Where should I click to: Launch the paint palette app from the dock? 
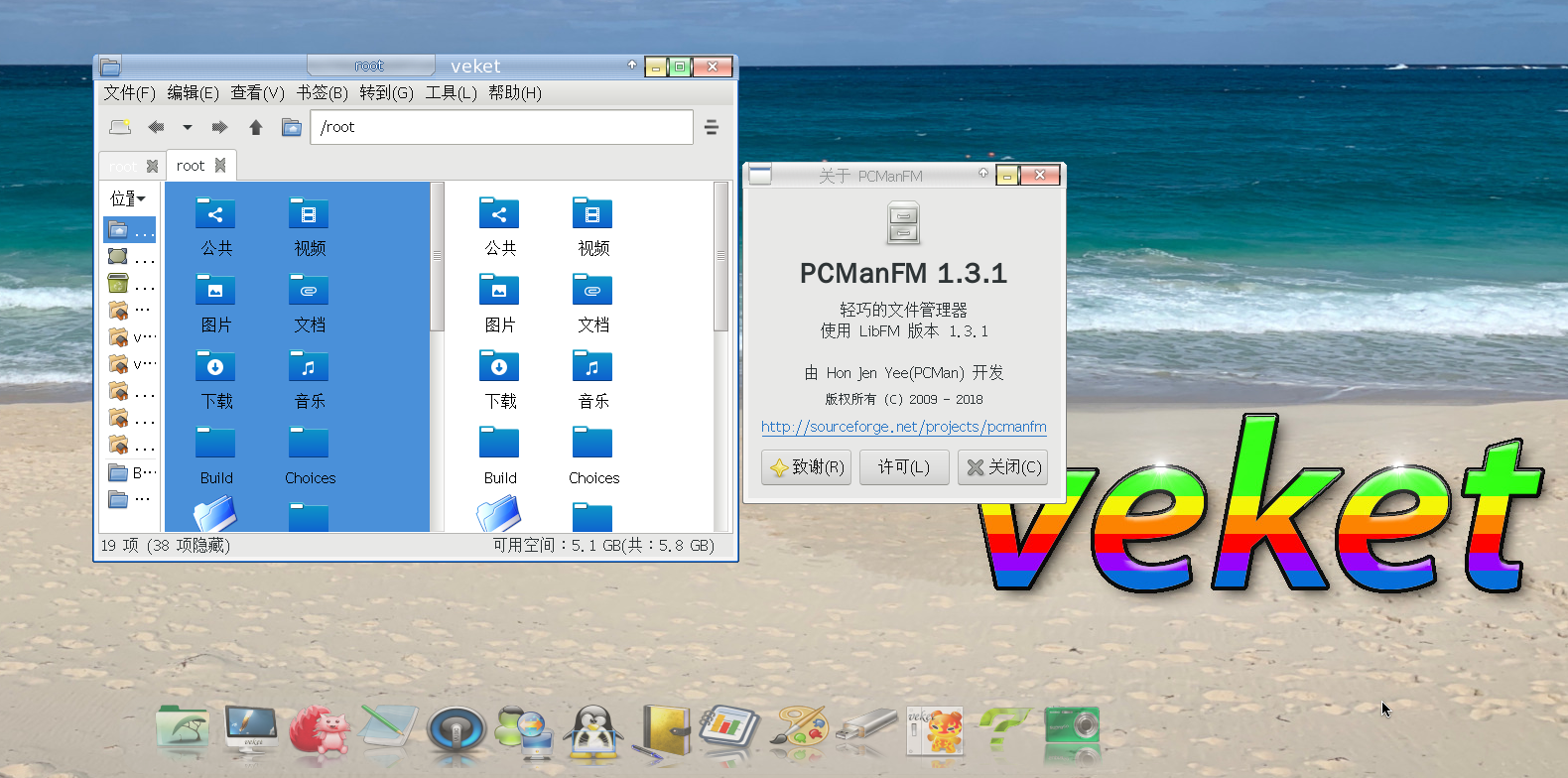click(802, 732)
